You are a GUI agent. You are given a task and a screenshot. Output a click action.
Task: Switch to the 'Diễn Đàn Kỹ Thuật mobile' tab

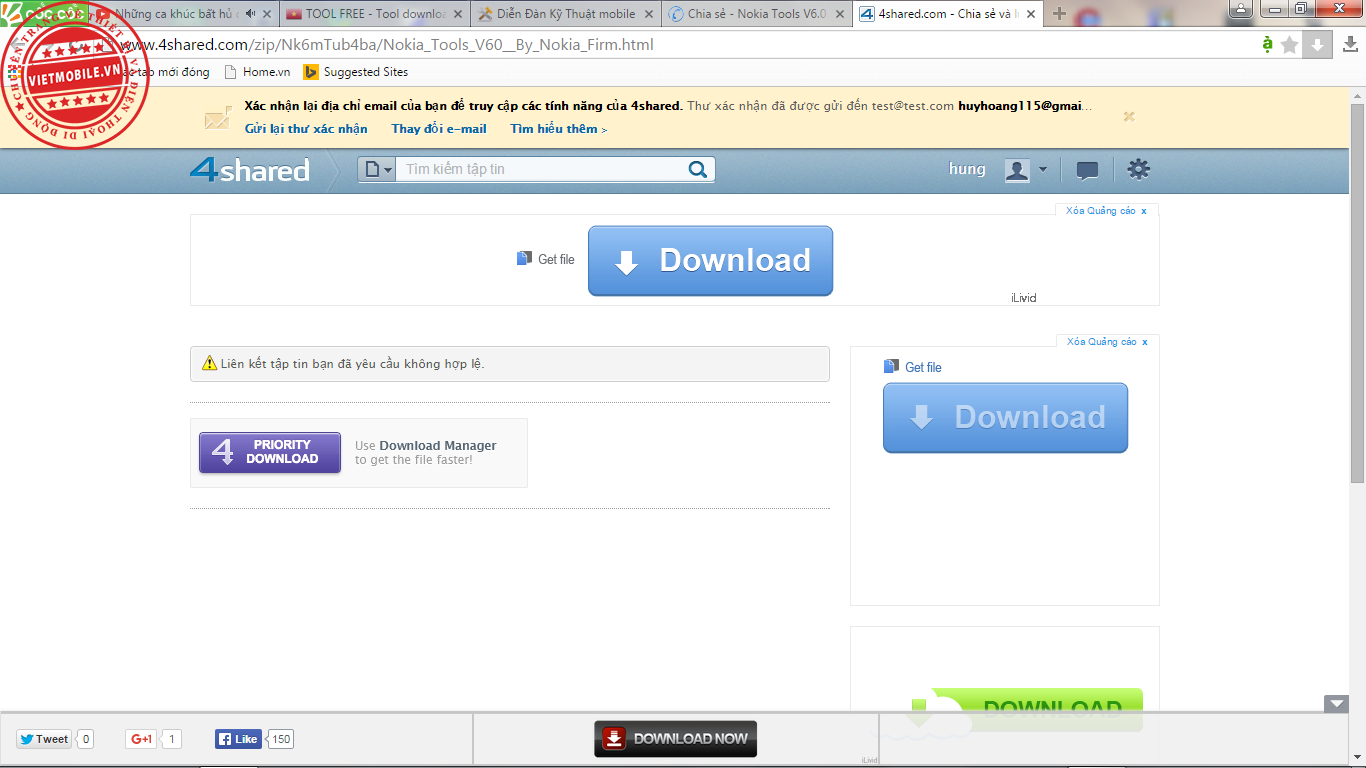[x=566, y=14]
